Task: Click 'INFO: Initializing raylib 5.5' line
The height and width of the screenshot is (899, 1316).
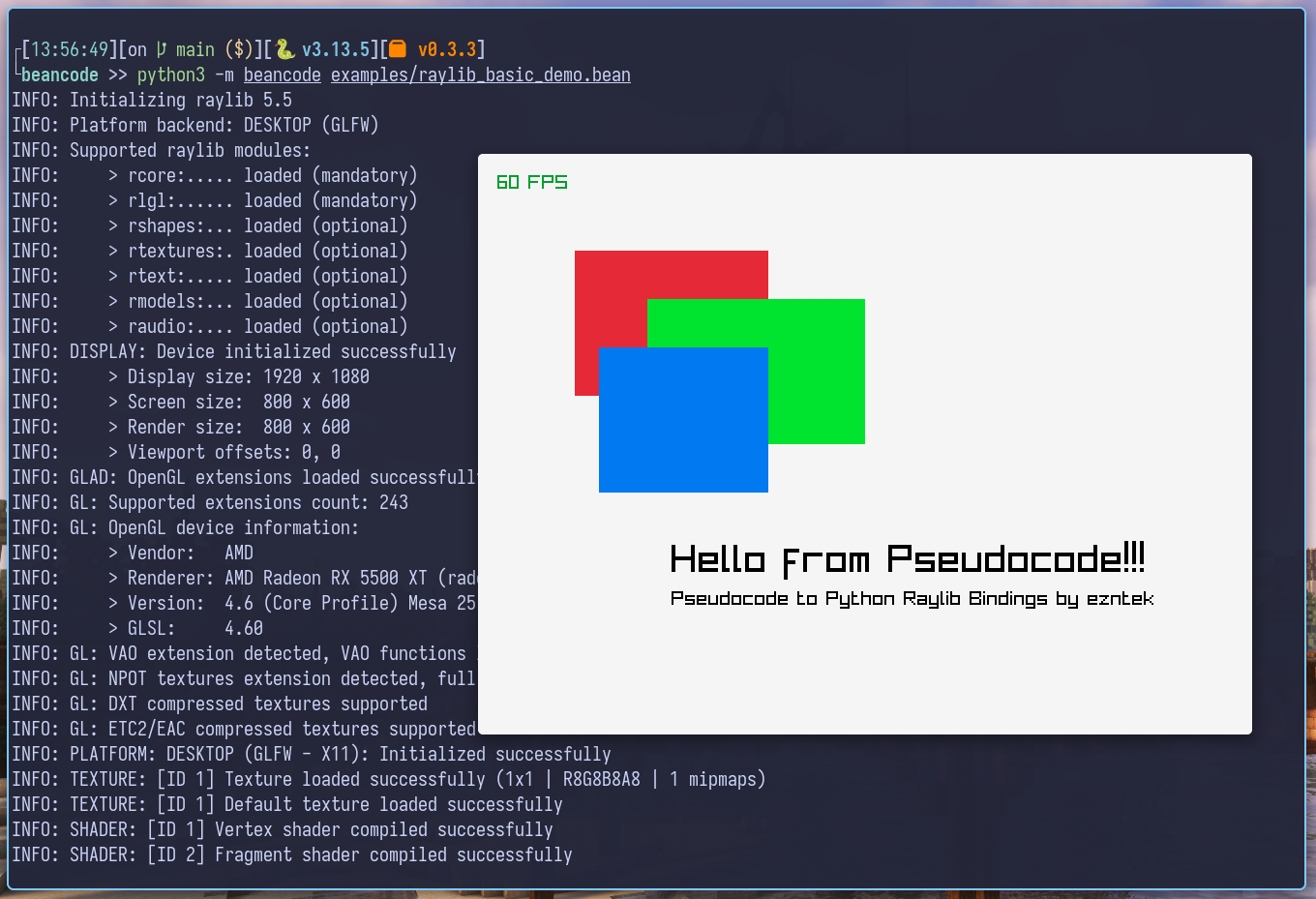Action: pyautogui.click(x=152, y=100)
